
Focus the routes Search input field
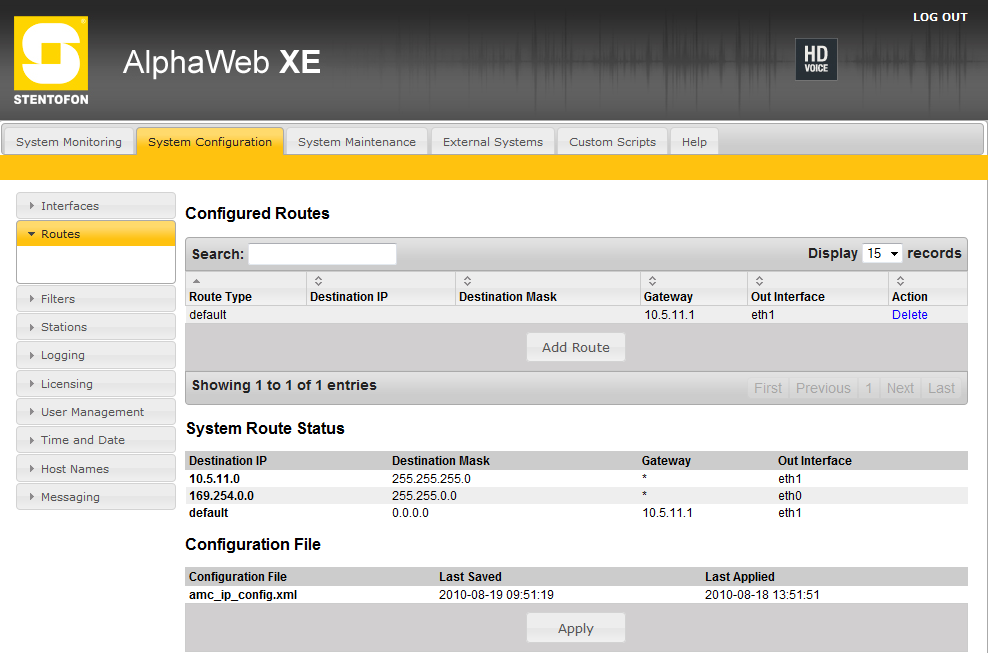322,254
